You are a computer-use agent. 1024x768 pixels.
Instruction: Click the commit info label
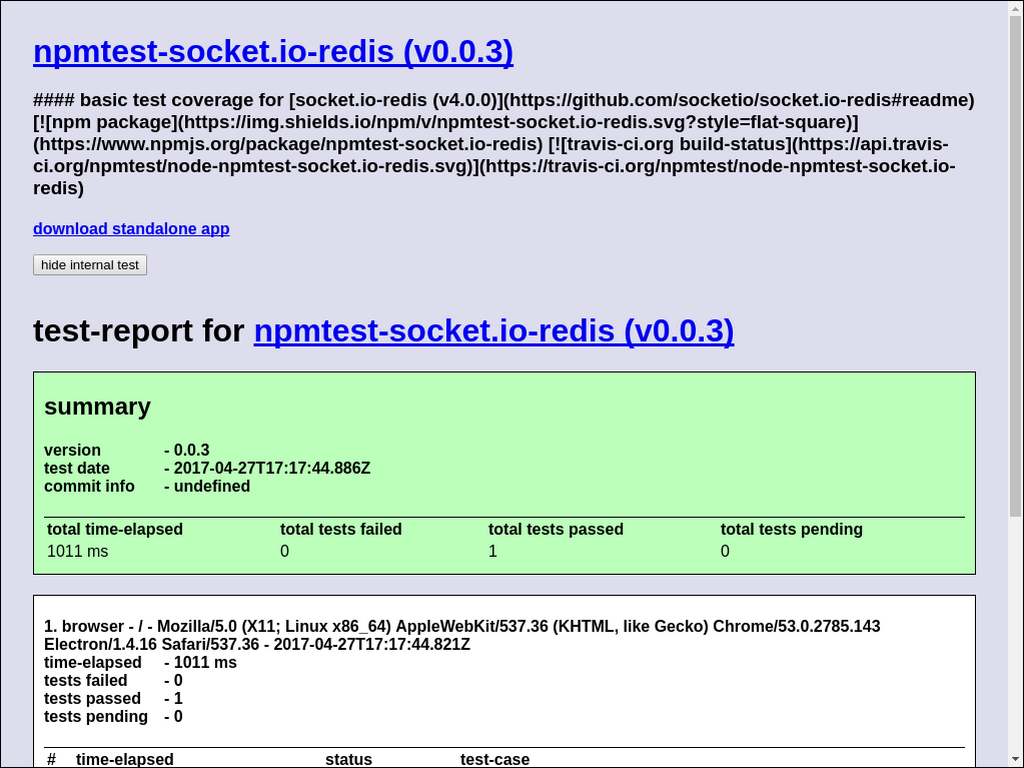point(89,487)
